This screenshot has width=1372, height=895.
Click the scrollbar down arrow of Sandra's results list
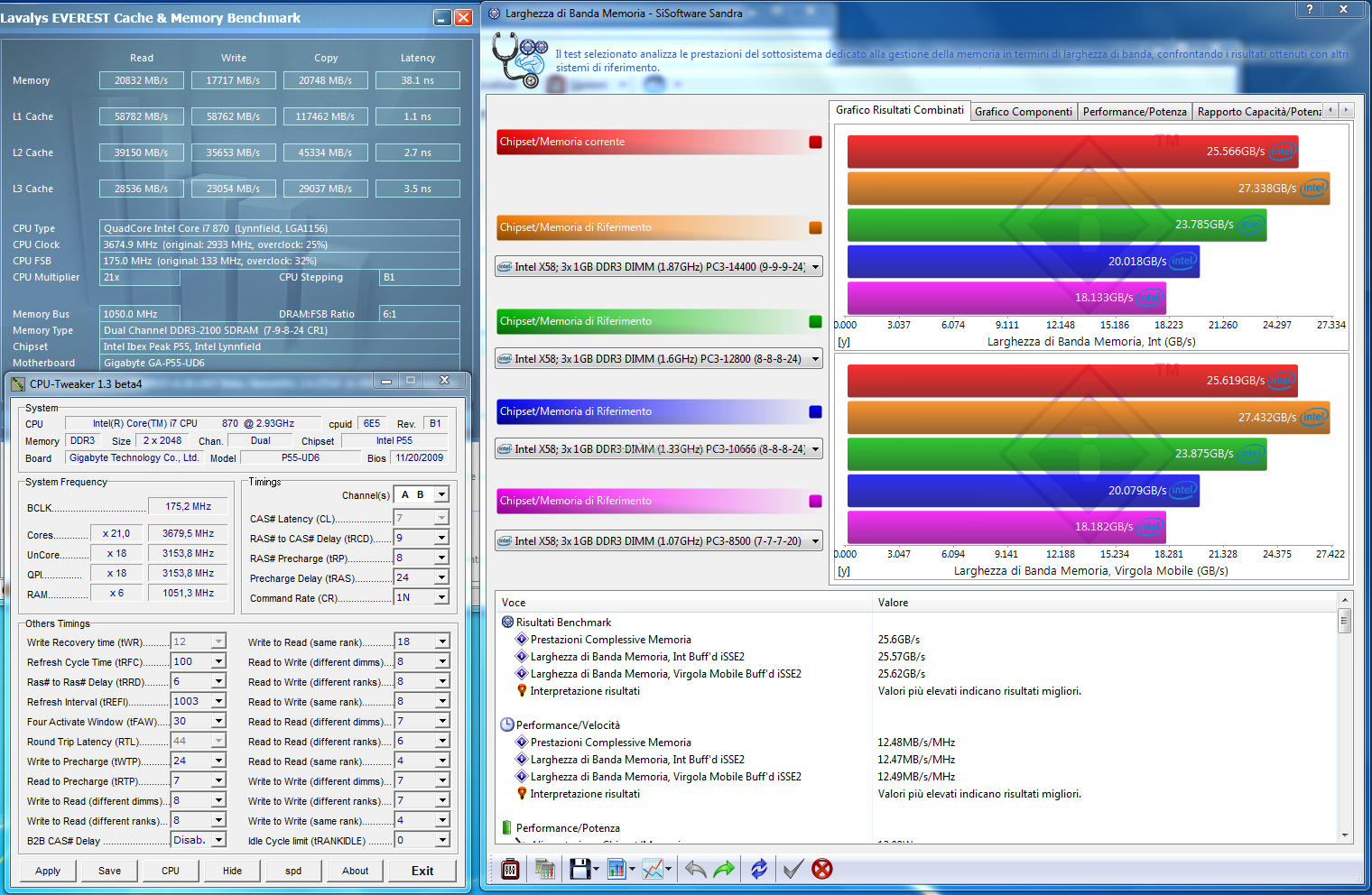[x=1345, y=835]
